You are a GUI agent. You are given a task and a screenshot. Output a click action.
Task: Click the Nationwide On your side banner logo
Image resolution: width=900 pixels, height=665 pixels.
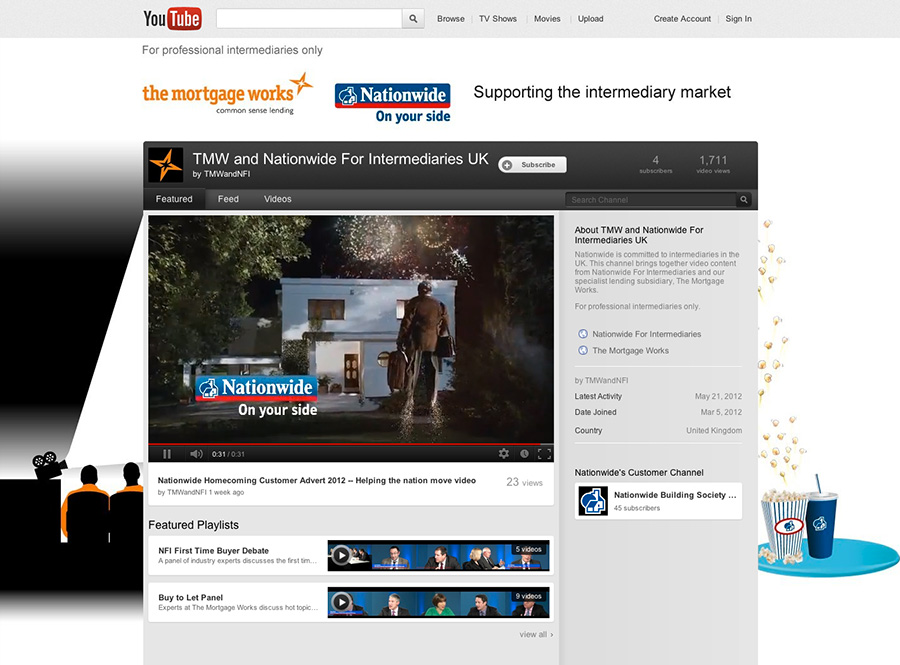coord(393,103)
